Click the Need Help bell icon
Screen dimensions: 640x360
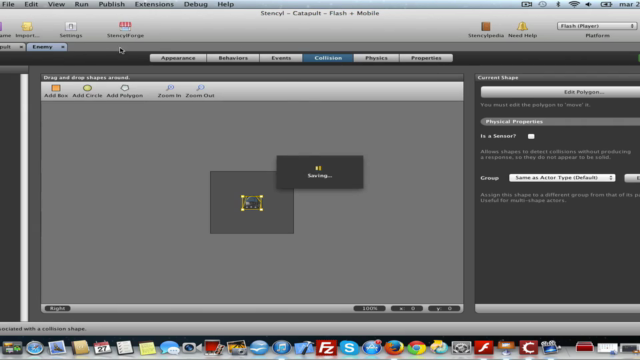coord(522,29)
